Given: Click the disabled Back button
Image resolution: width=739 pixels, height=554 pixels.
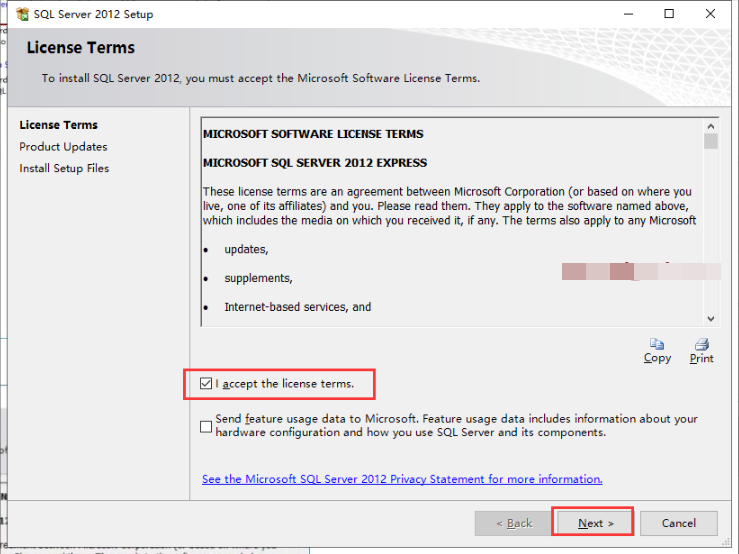Looking at the screenshot, I should click(514, 523).
